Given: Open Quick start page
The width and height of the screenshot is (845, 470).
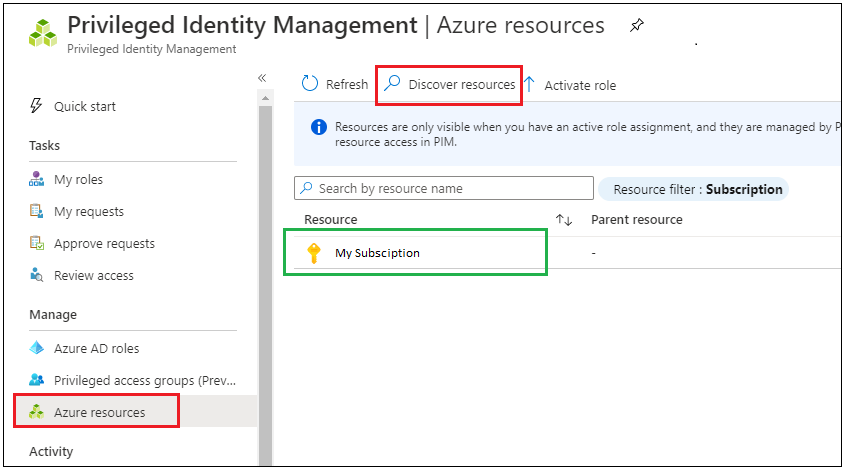Looking at the screenshot, I should 85,107.
